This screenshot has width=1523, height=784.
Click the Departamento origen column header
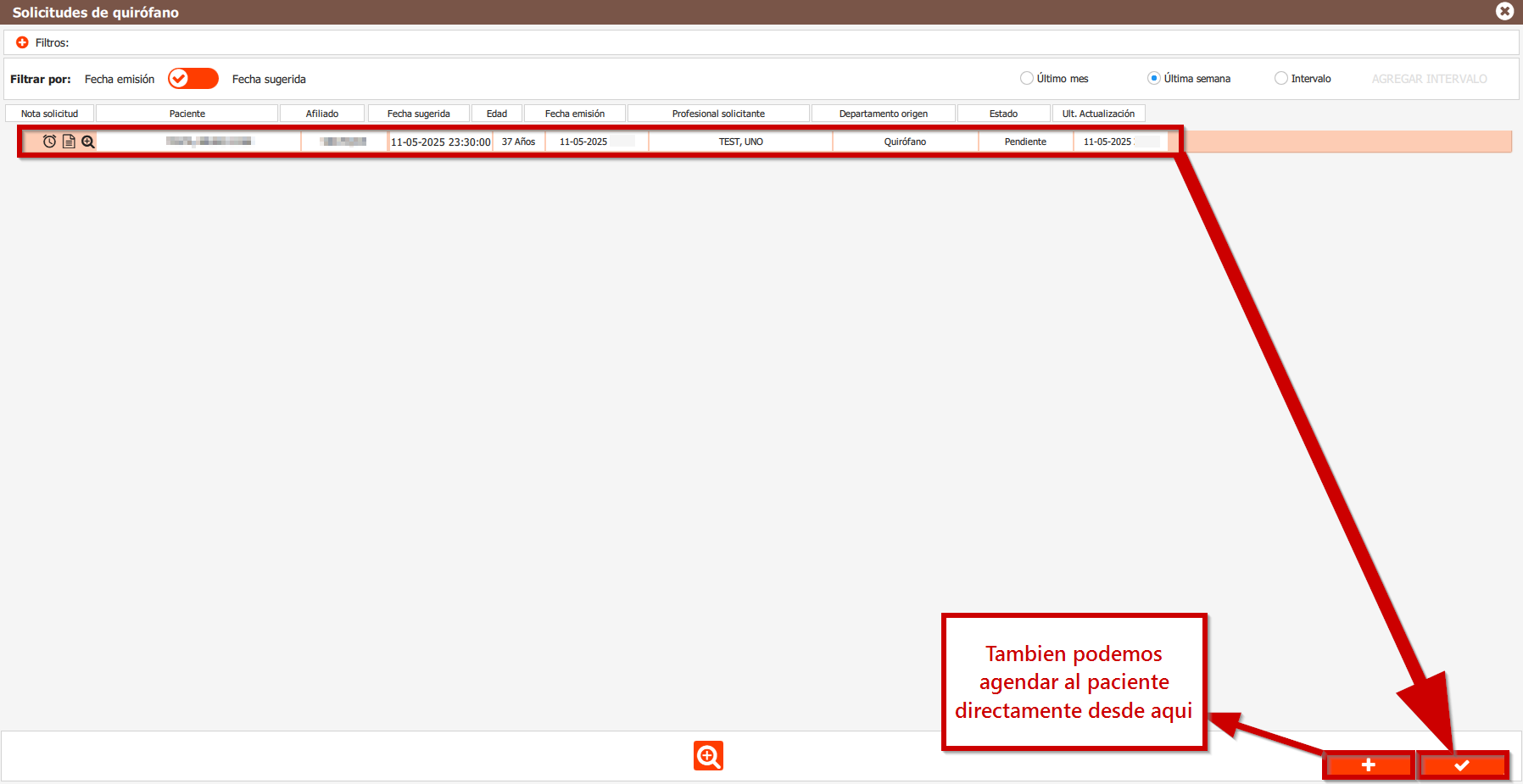coord(883,114)
